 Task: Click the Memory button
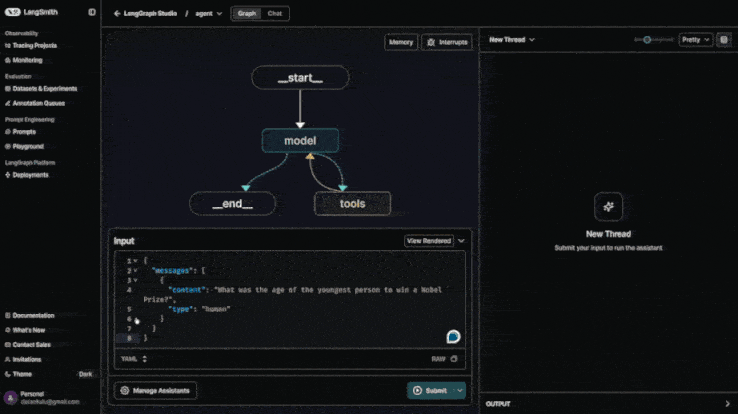[401, 42]
